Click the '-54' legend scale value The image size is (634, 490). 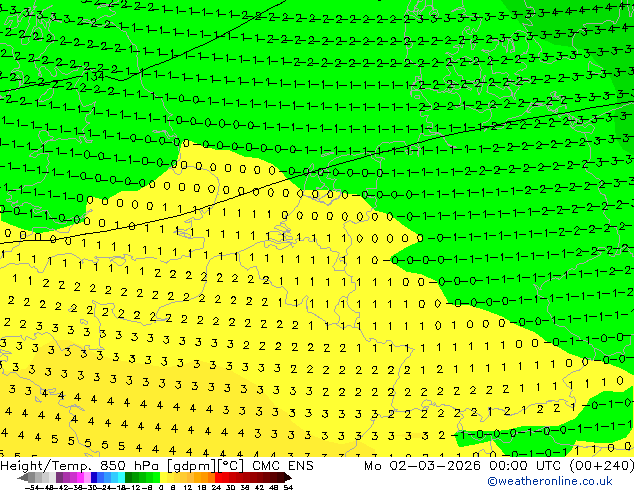pyautogui.click(x=32, y=488)
